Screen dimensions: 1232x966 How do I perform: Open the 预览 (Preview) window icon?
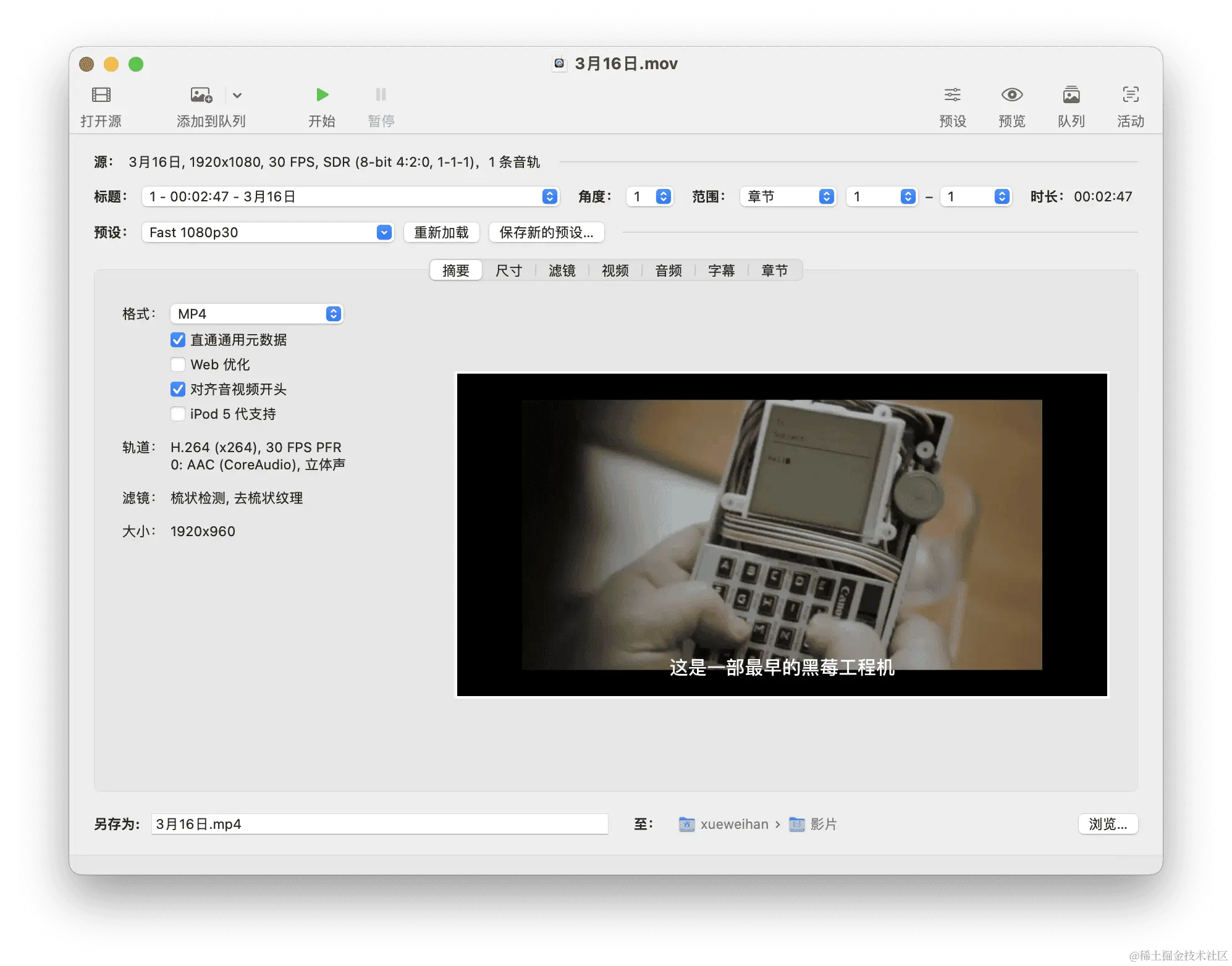click(1011, 94)
